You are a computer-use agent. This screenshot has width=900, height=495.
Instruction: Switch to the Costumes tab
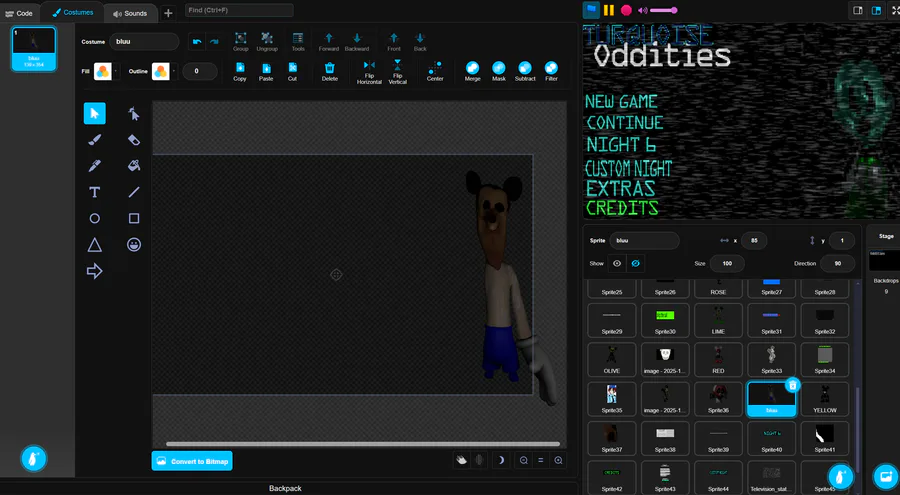pyautogui.click(x=73, y=12)
